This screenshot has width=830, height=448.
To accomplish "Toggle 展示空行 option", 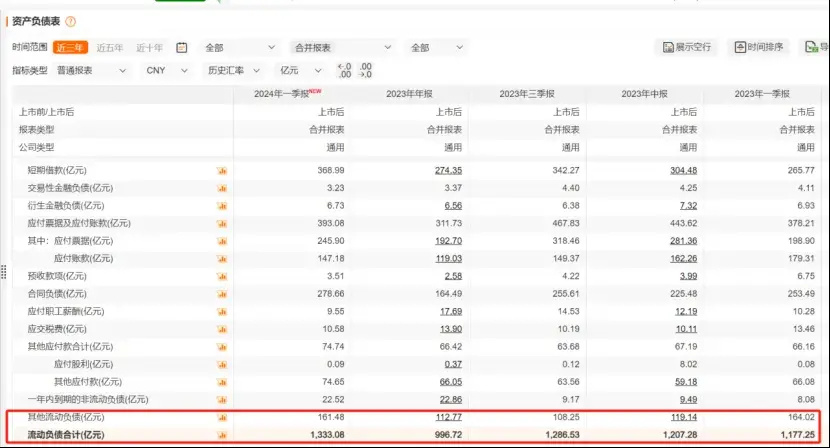I will pos(687,47).
